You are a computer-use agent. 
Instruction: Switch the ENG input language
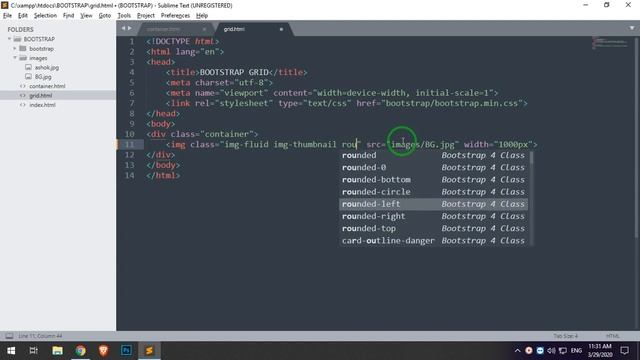[x=576, y=351]
